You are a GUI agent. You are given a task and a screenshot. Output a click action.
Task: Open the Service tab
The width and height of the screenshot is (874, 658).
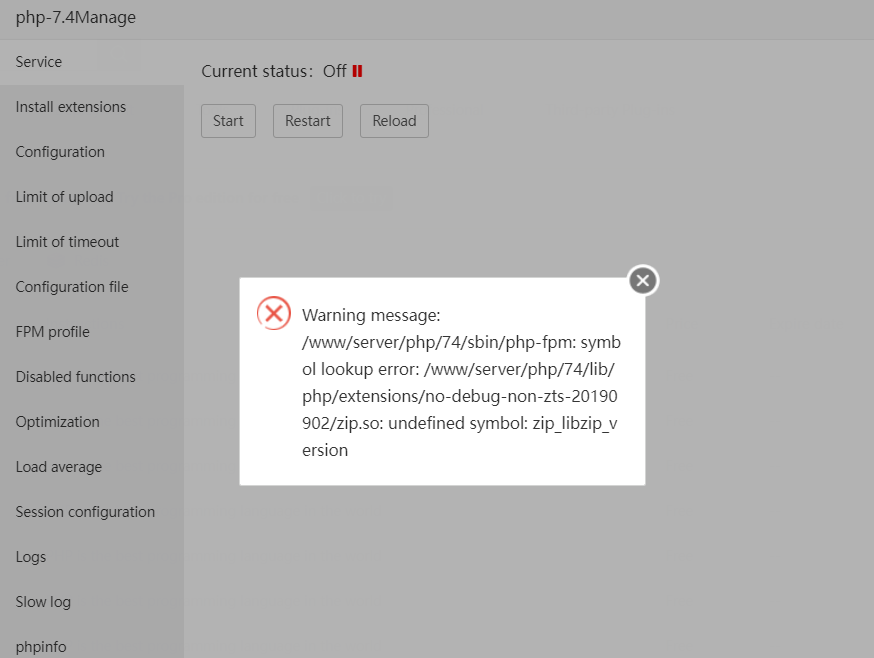pyautogui.click(x=39, y=62)
